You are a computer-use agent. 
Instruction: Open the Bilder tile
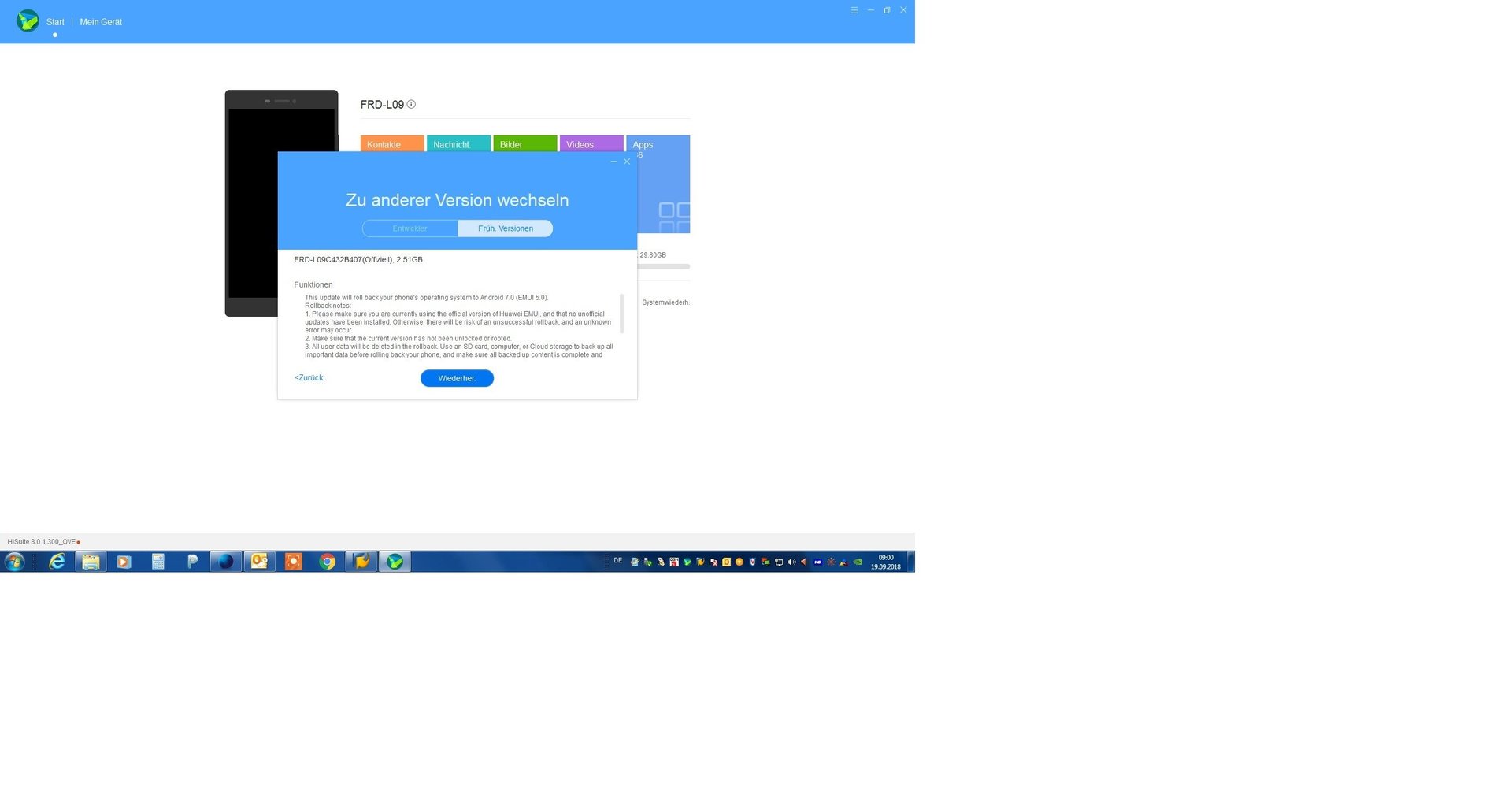[525, 144]
